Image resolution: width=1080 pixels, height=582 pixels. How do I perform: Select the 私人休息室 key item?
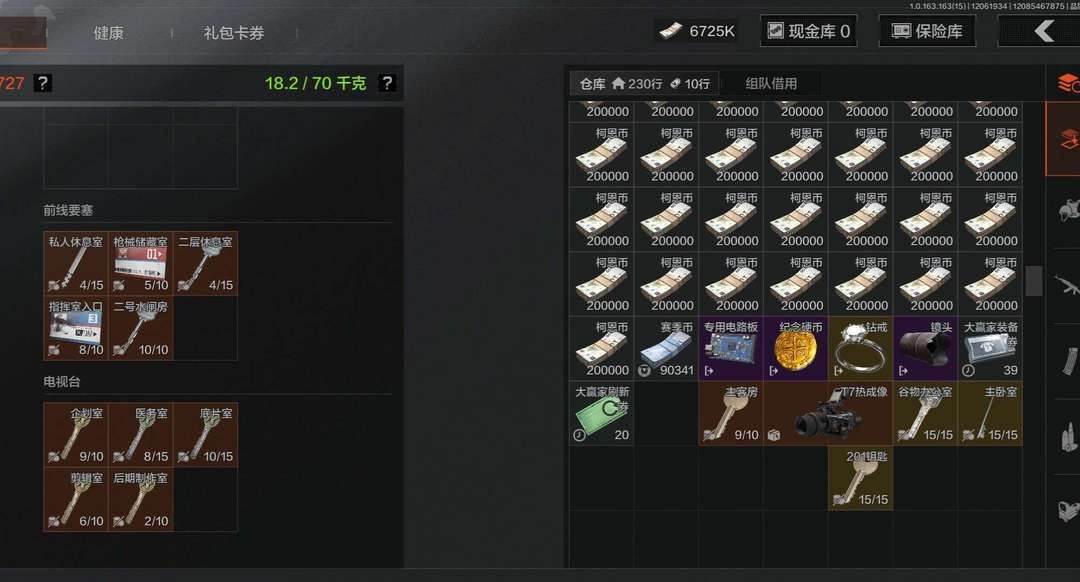(x=76, y=263)
